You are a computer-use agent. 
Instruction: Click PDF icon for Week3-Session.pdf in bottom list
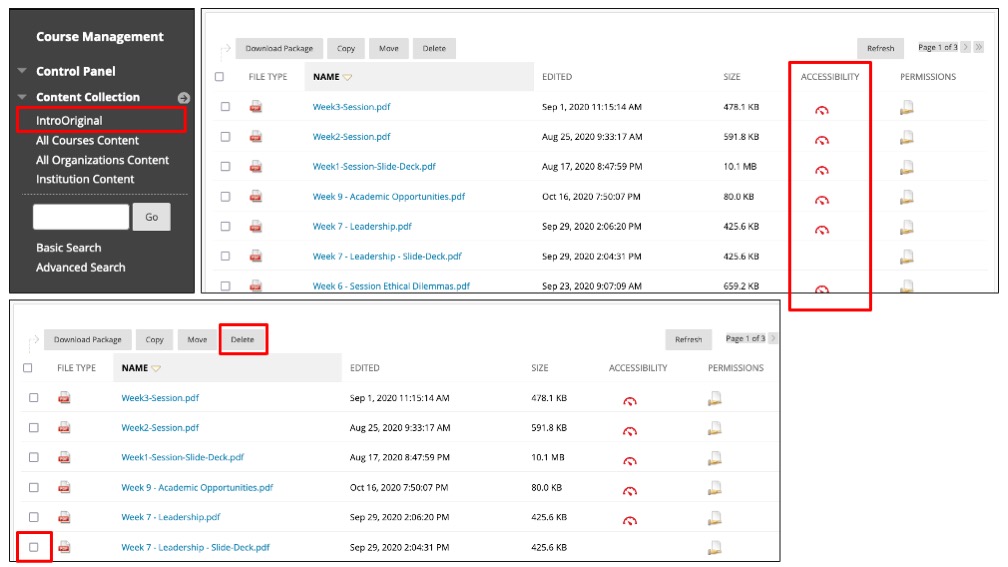[64, 398]
